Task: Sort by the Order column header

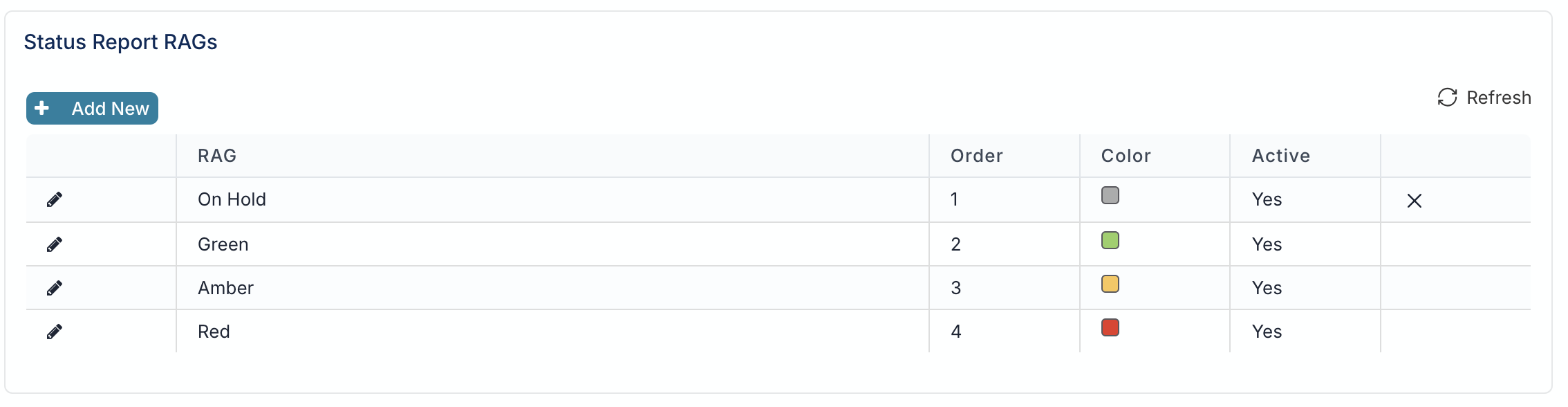Action: coord(977,156)
